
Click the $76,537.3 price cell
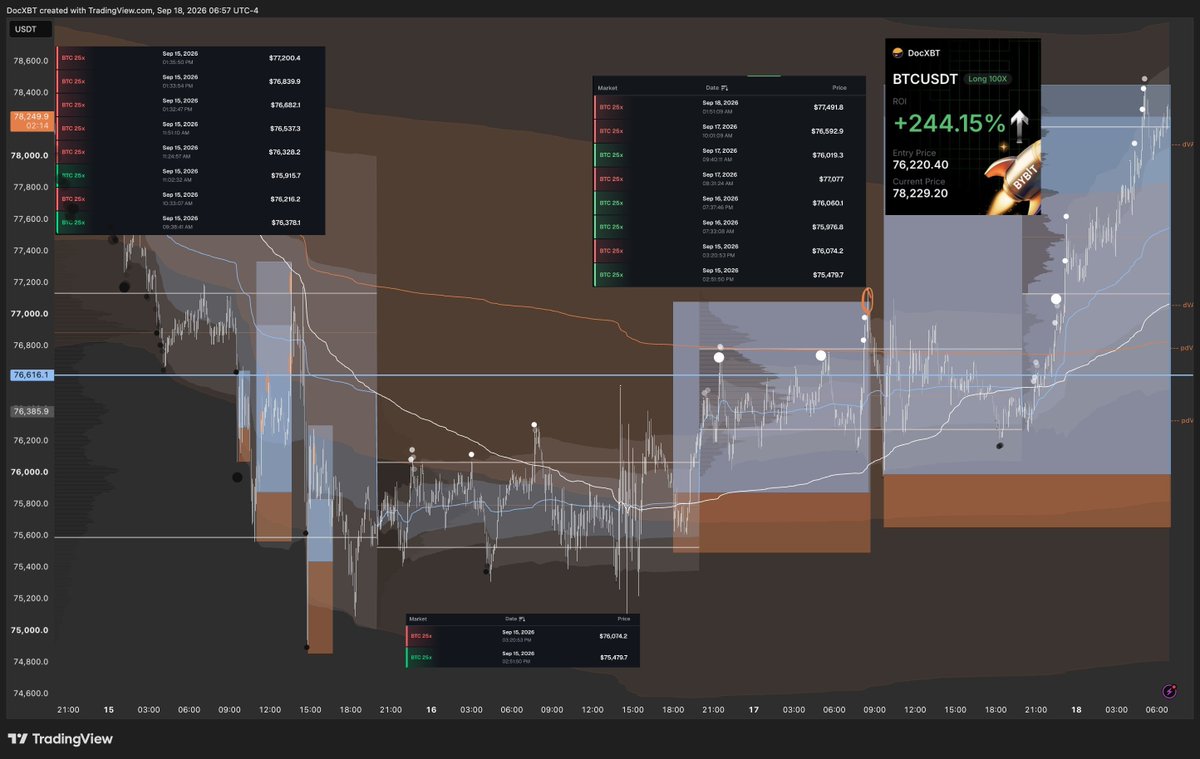tap(285, 128)
